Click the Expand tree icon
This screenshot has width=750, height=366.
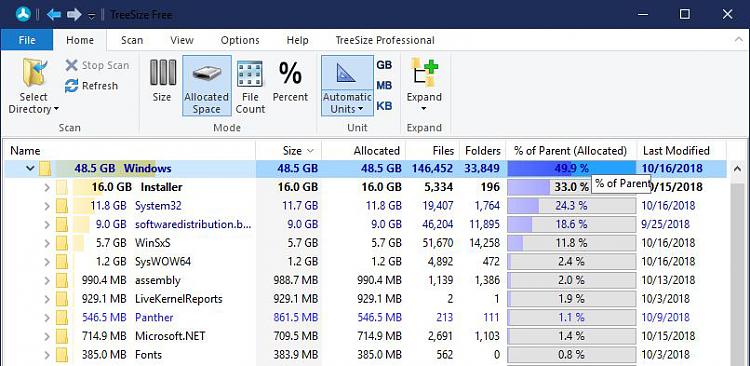pyautogui.click(x=424, y=73)
